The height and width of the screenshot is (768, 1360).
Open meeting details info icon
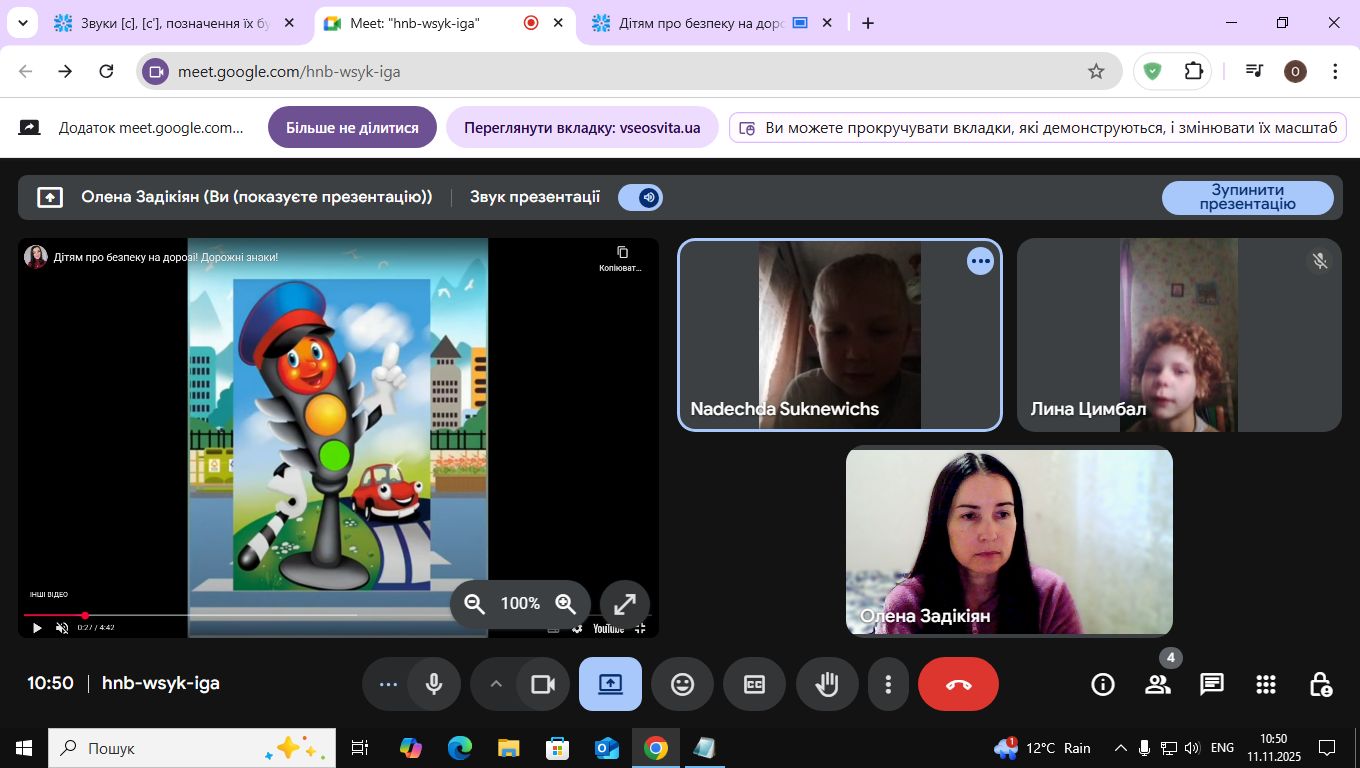point(1102,684)
